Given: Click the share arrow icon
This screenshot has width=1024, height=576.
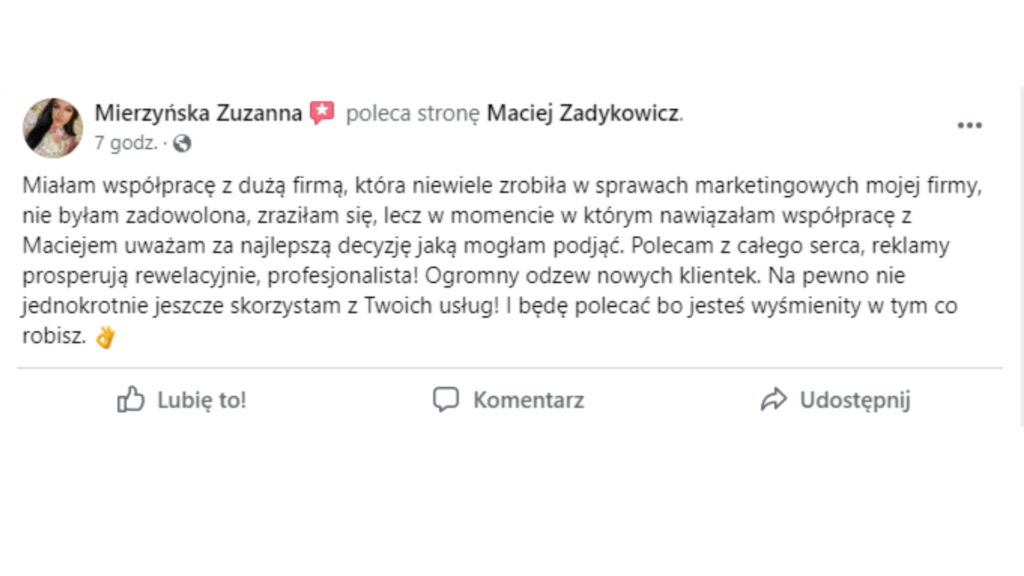Looking at the screenshot, I should pyautogui.click(x=773, y=401).
